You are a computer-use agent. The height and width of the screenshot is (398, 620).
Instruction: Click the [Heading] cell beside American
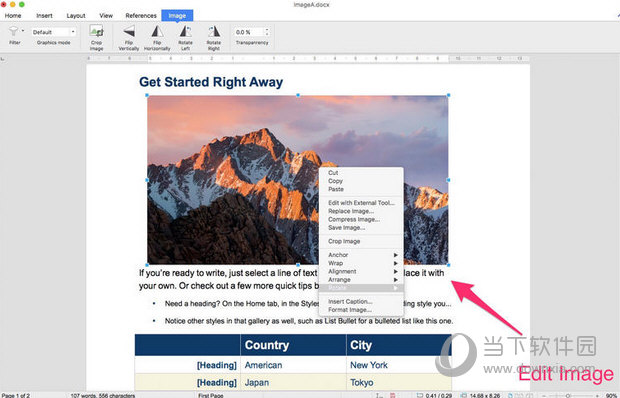point(187,365)
